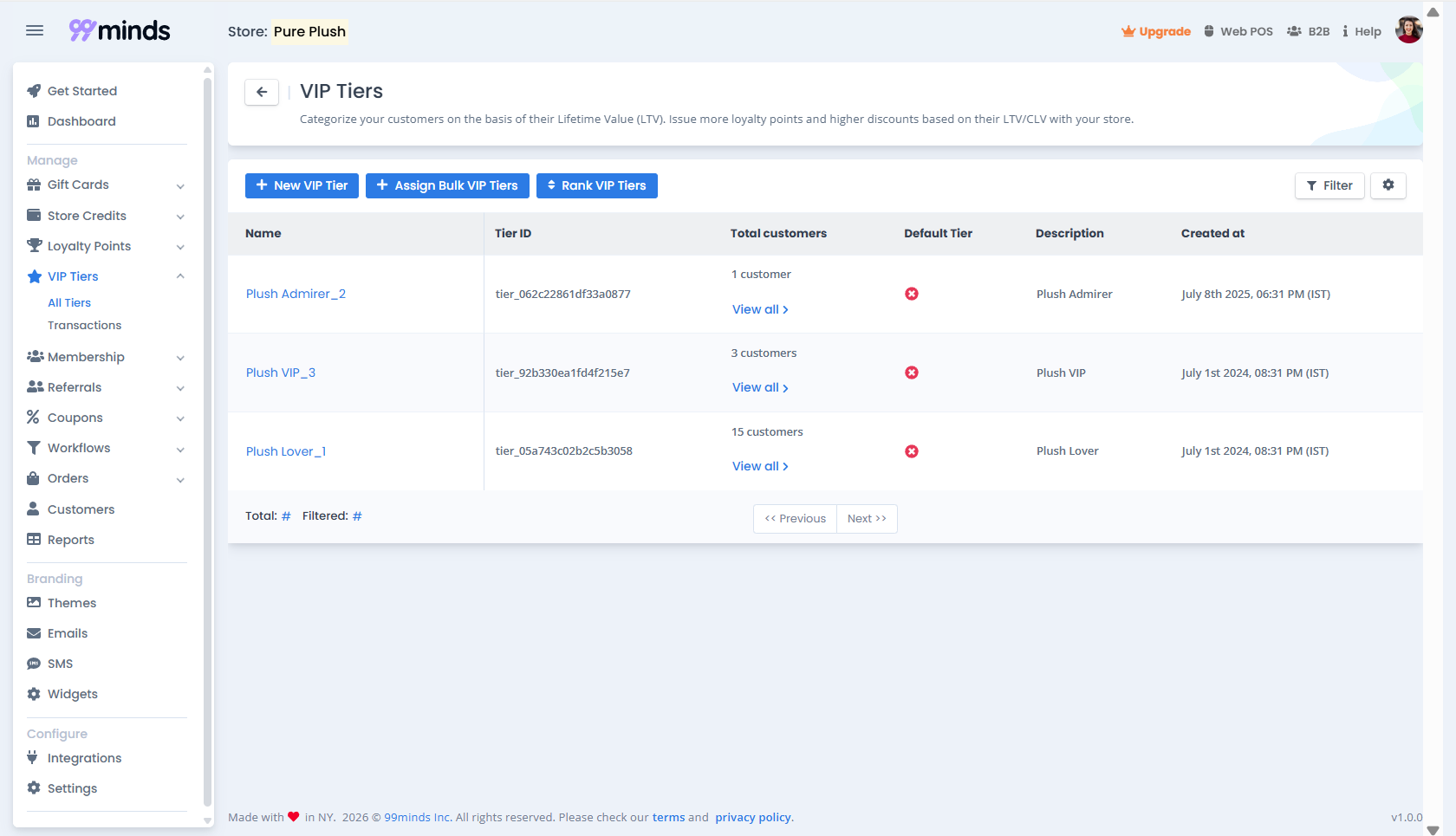
Task: Click the 99minds logo
Action: pyautogui.click(x=120, y=30)
